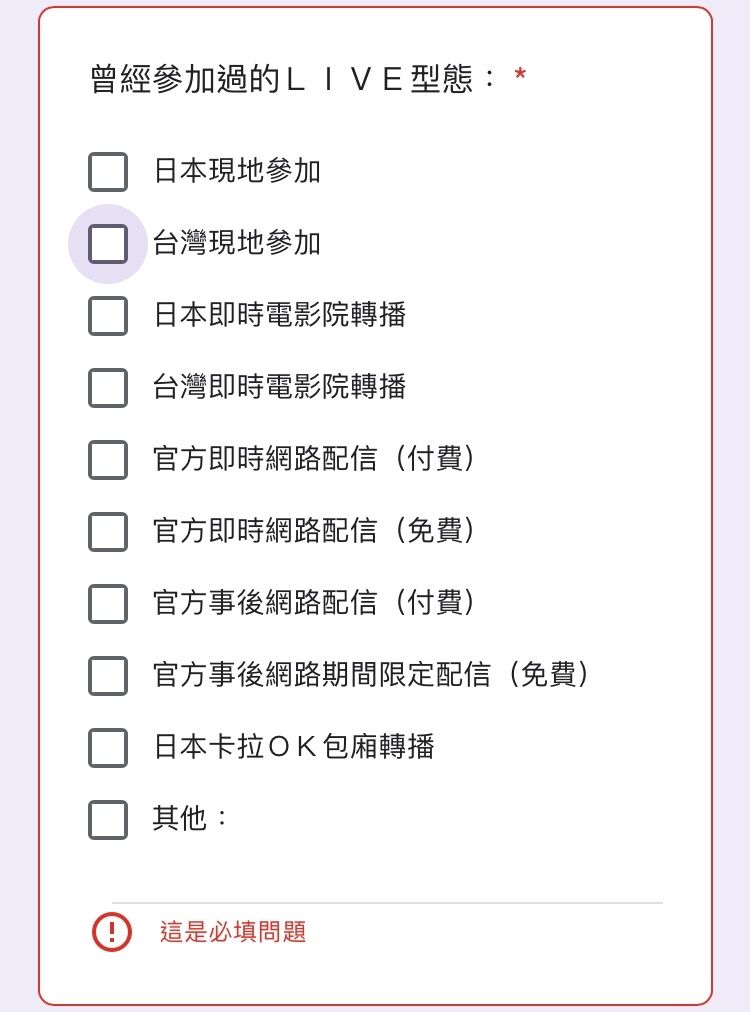Click the red exclamation error icon
Viewport: 750px width, 1012px height.
coord(112,932)
